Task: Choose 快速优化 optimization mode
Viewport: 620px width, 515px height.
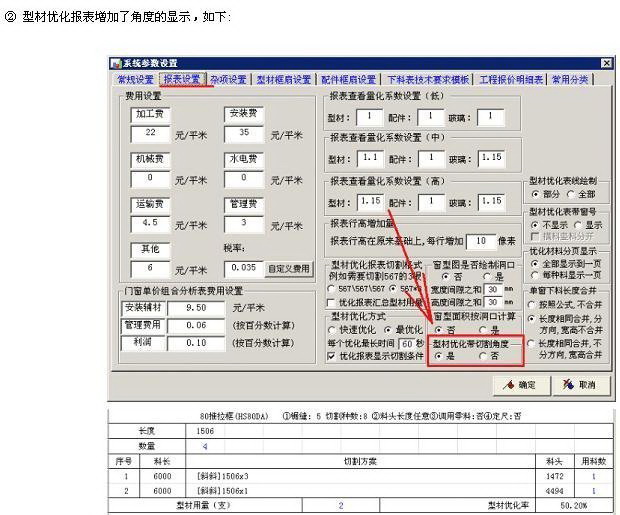Action: [331, 329]
